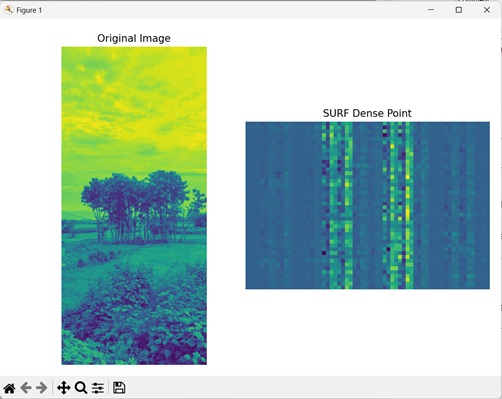
Task: Activate the Pan axes tool
Action: coord(63,388)
